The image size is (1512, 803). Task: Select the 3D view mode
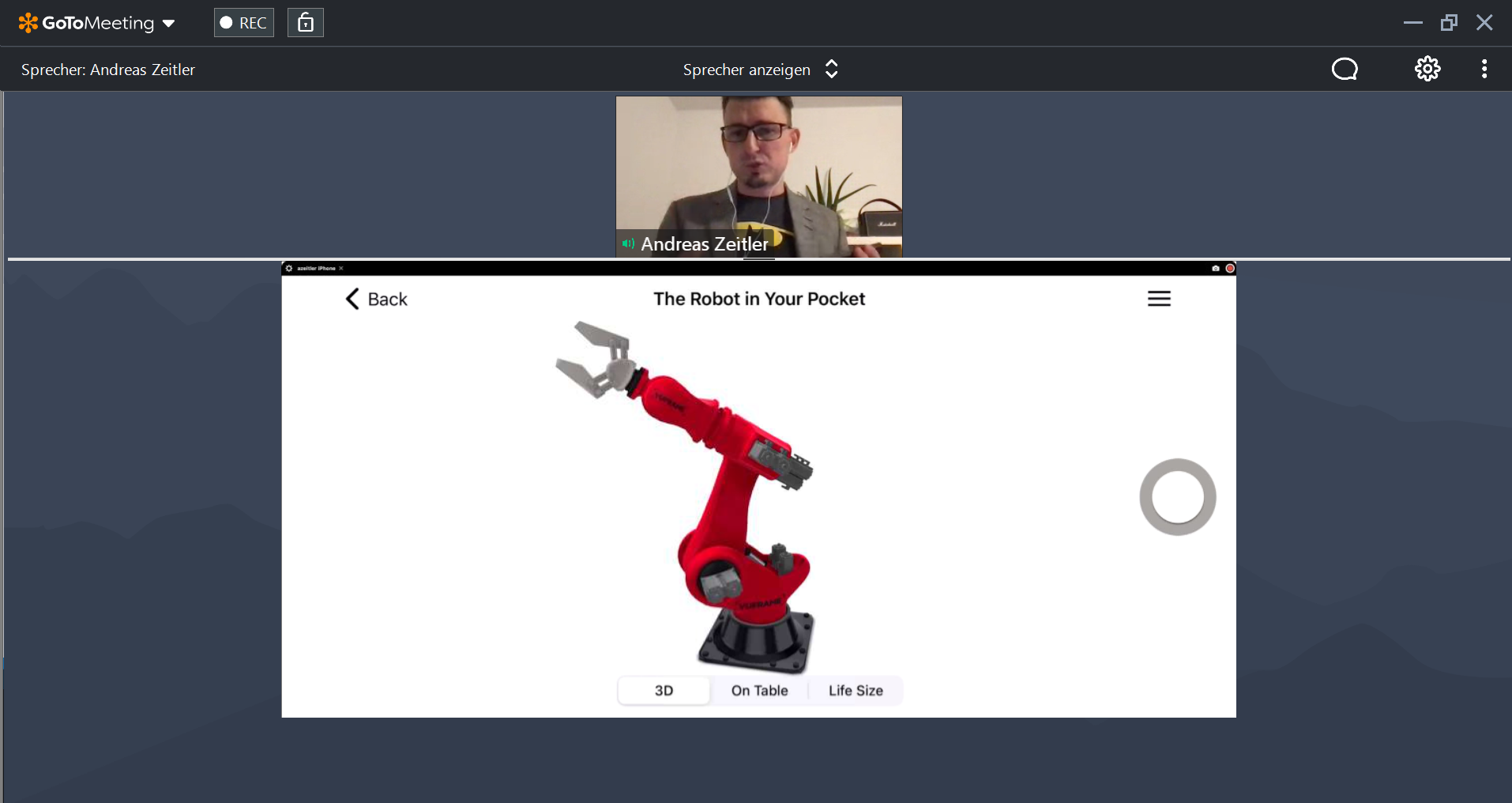[664, 691]
